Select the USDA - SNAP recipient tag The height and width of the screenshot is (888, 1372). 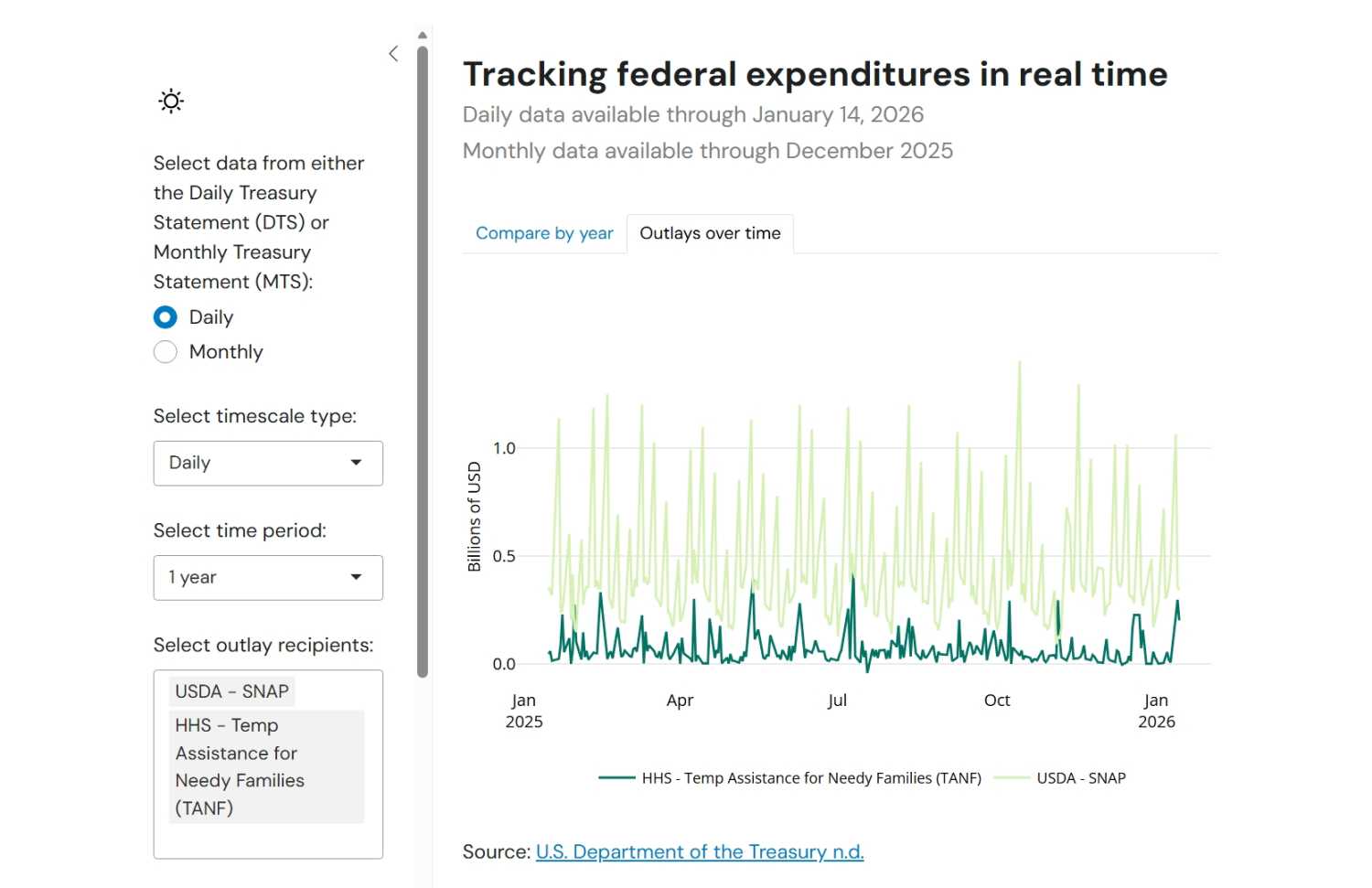231,691
